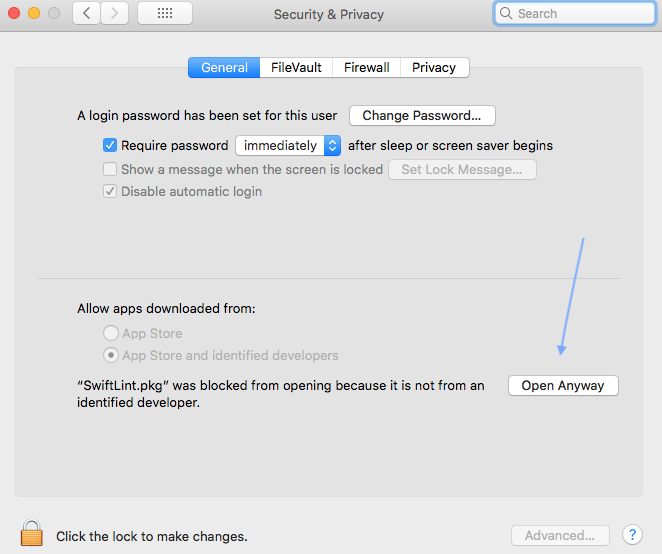Focus the Search field
Image resolution: width=662 pixels, height=554 pixels.
(575, 14)
